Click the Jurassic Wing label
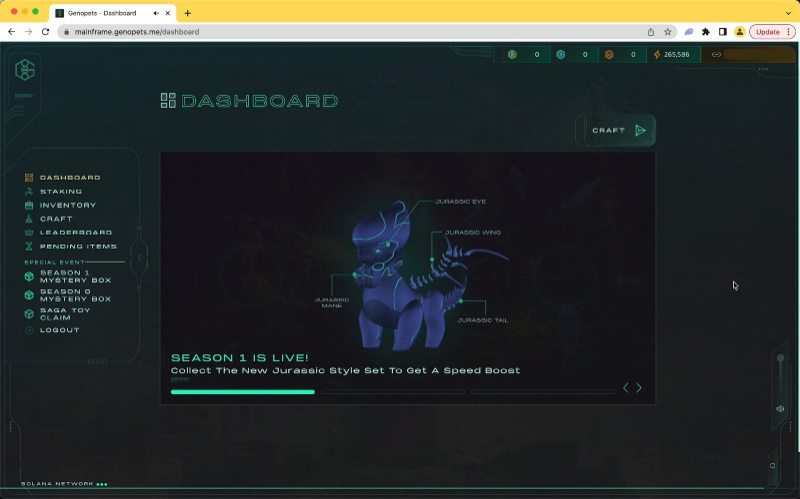 coord(473,232)
